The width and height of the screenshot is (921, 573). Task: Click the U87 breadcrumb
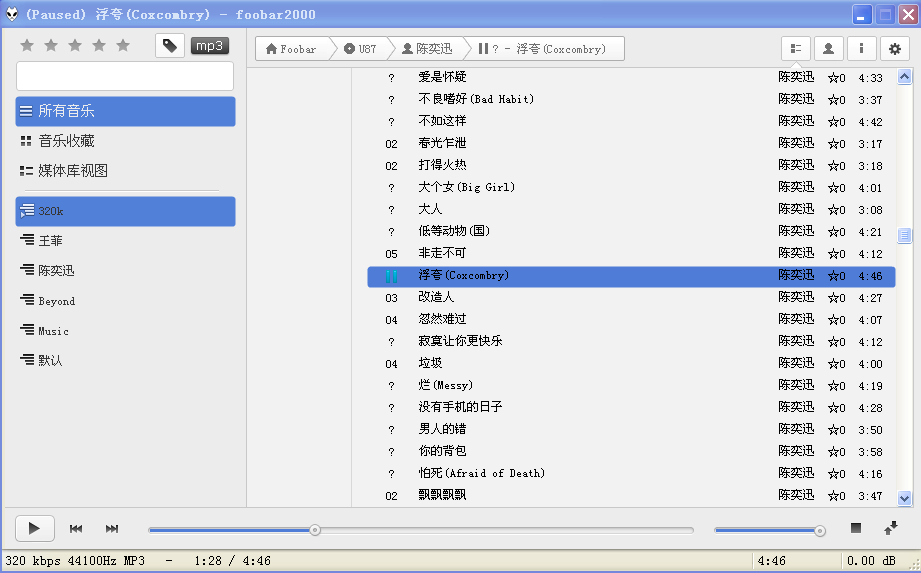coord(360,49)
